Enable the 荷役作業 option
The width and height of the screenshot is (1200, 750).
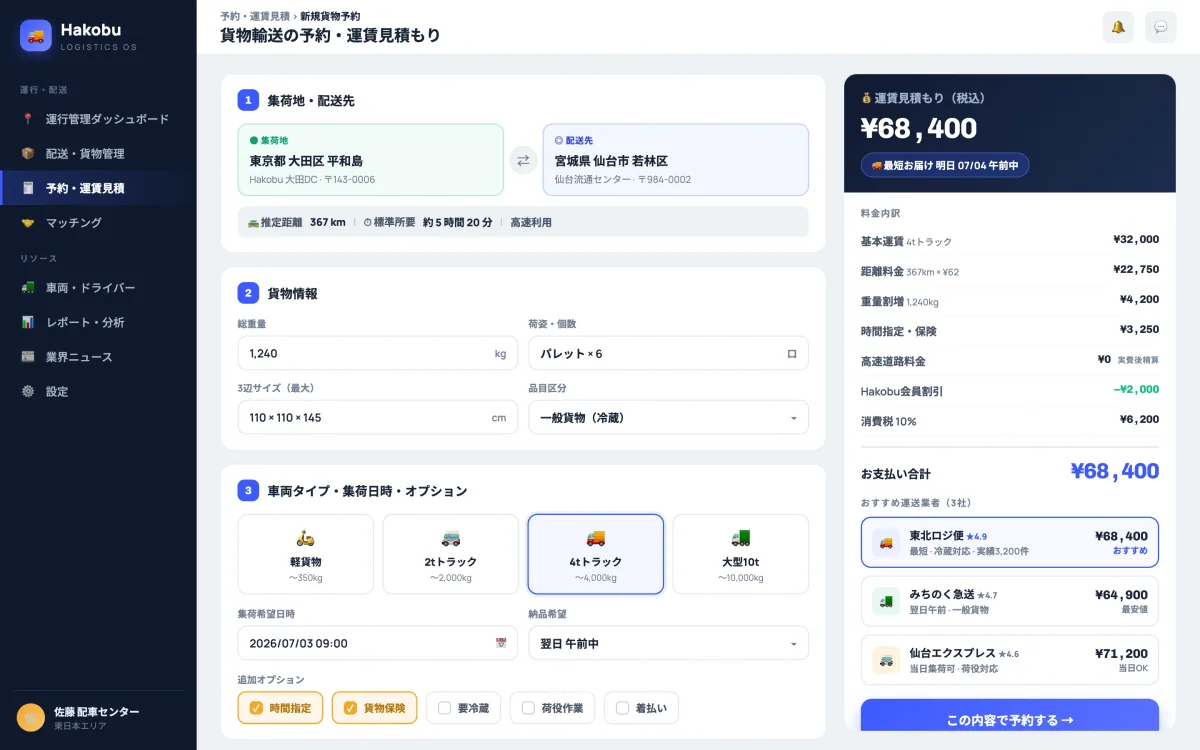[552, 708]
